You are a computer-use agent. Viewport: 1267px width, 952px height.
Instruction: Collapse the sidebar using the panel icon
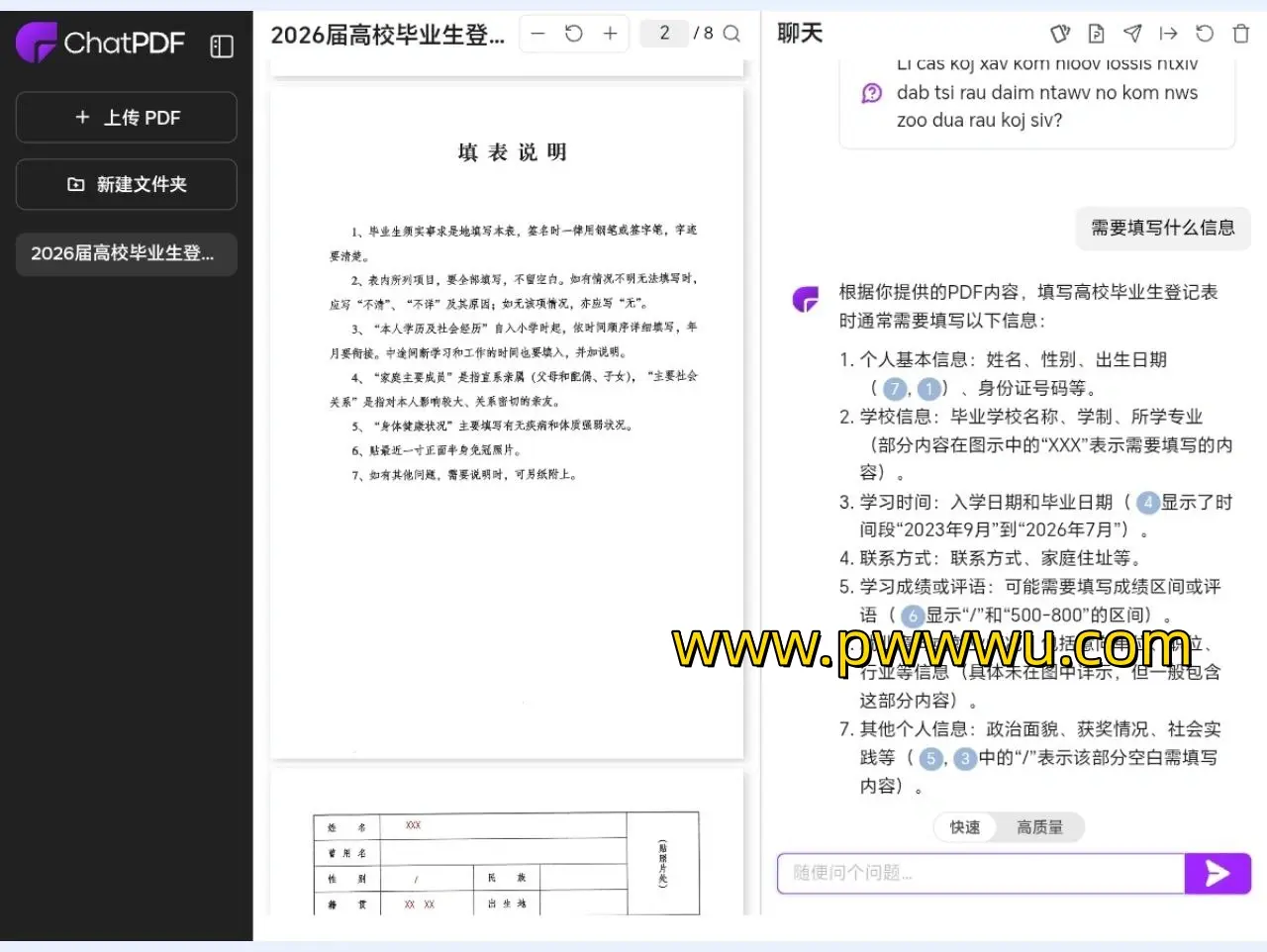tap(222, 46)
